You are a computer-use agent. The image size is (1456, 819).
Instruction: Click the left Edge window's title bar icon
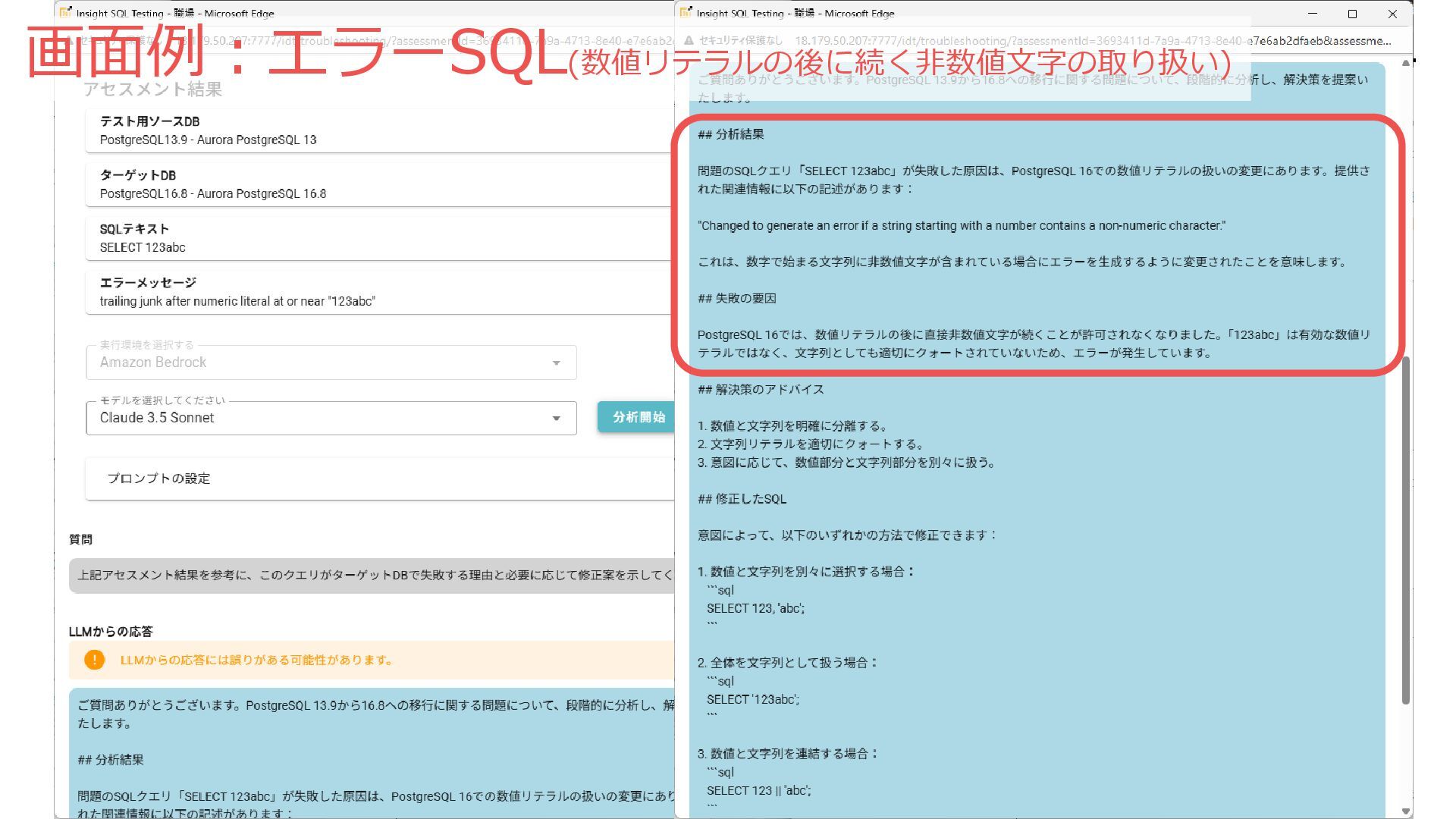click(x=65, y=13)
